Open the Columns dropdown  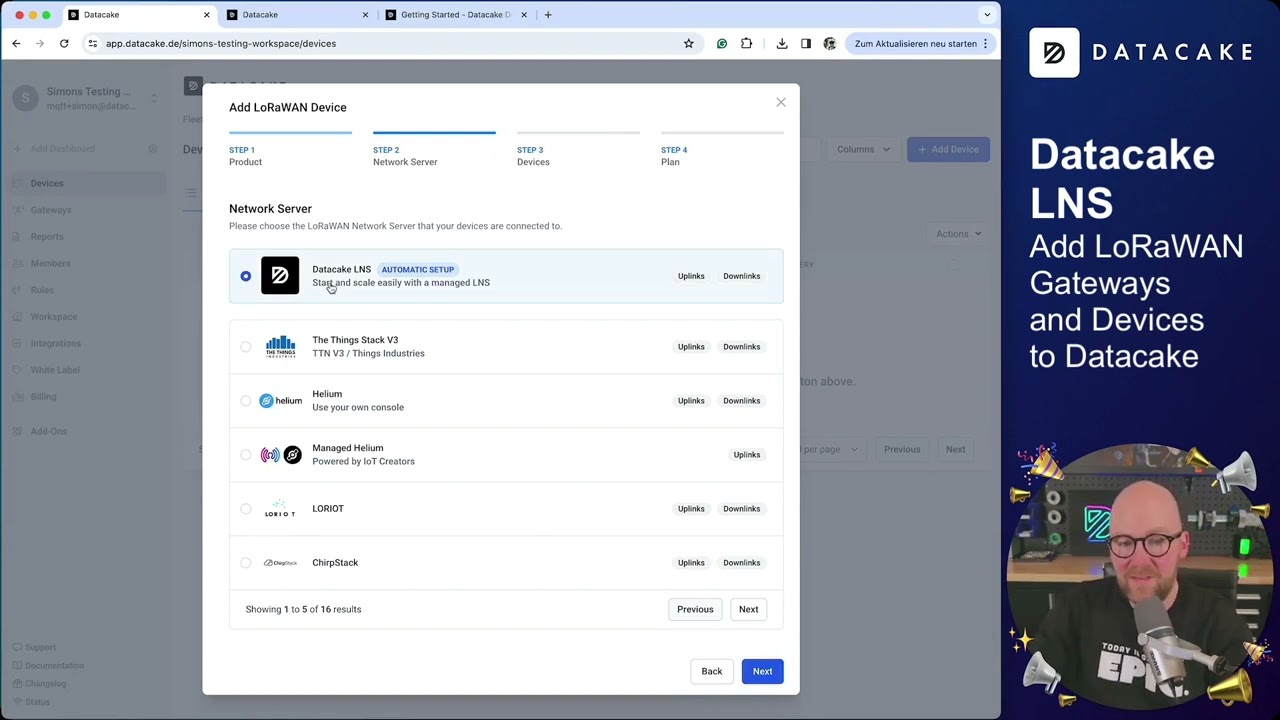click(x=862, y=150)
